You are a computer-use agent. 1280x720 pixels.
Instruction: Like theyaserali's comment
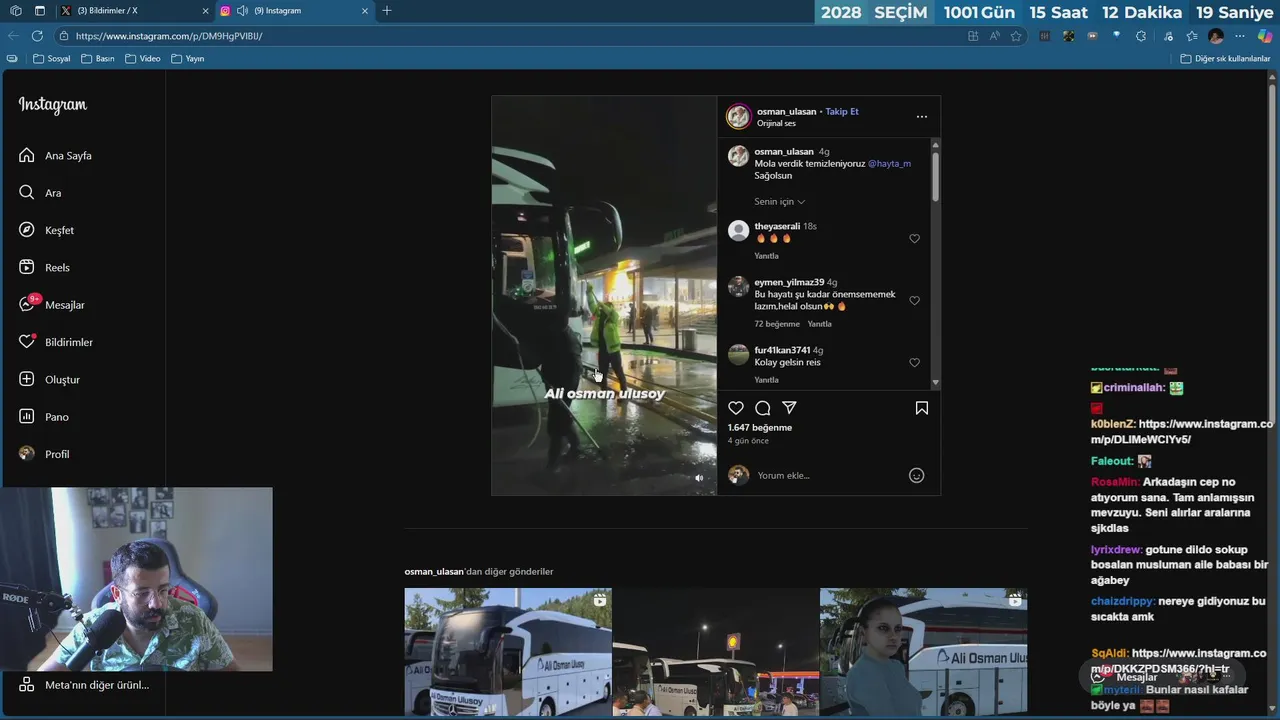tap(914, 239)
